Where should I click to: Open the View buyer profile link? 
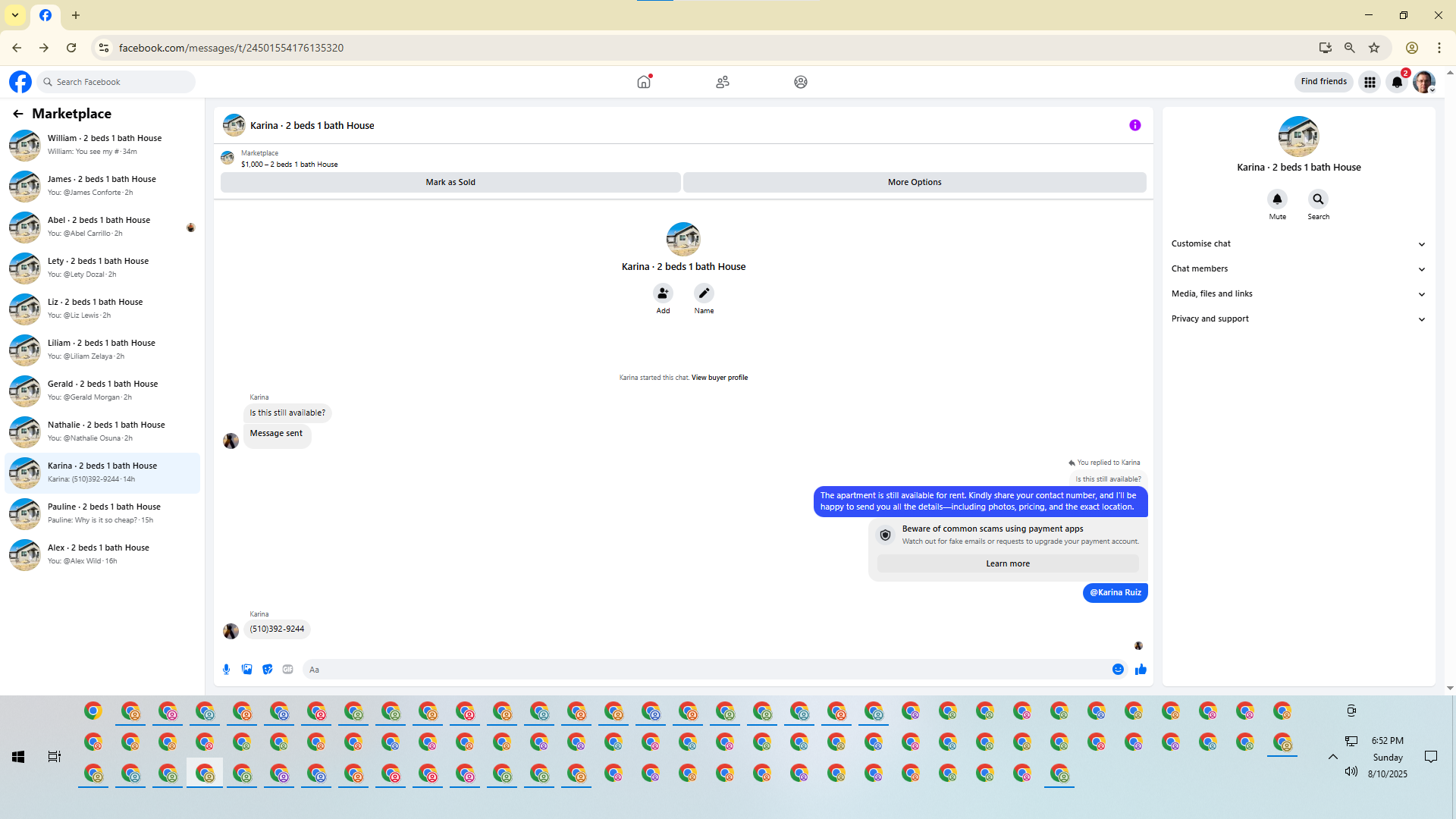pos(719,378)
